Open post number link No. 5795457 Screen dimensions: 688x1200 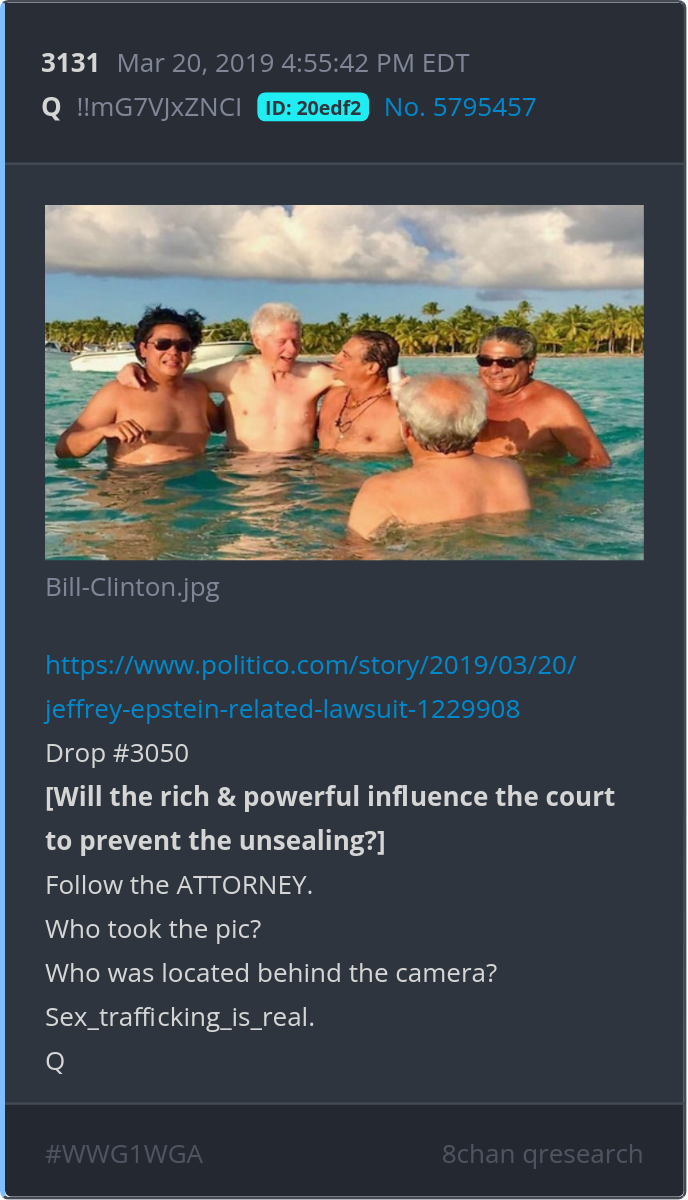(x=460, y=107)
